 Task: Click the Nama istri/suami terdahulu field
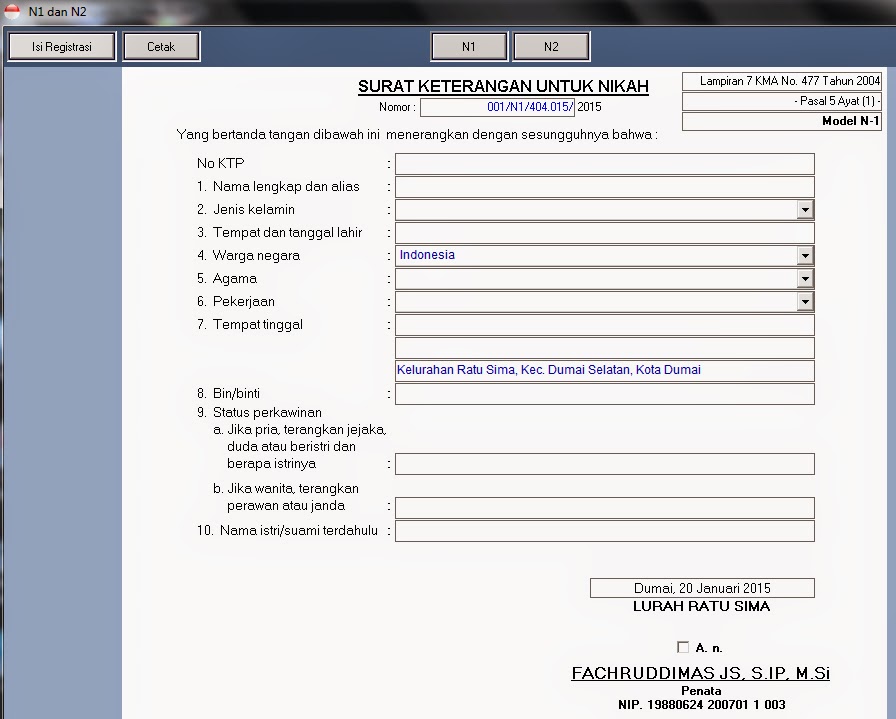click(604, 530)
